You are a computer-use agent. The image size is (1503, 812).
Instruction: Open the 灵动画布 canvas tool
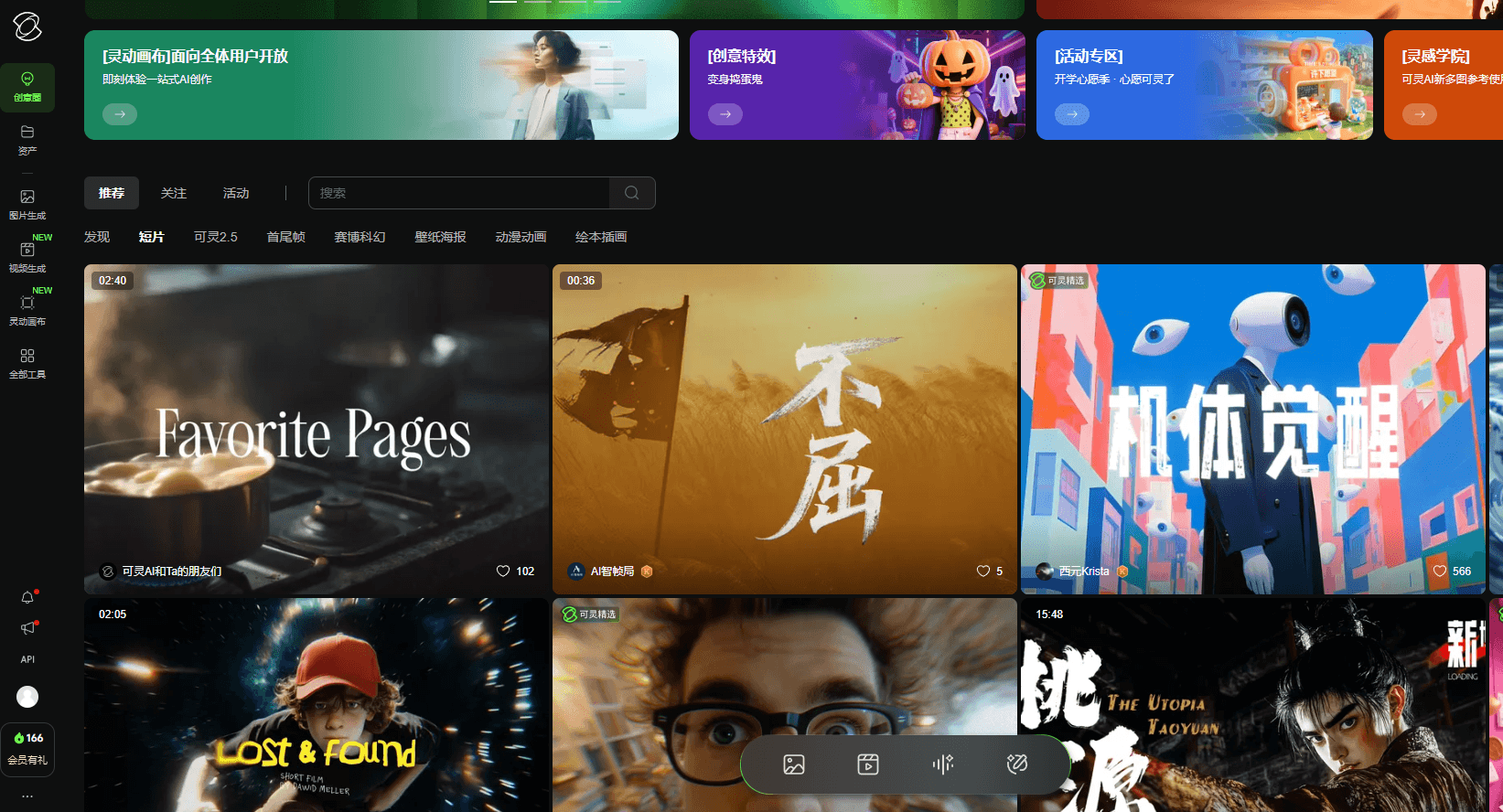(x=27, y=310)
